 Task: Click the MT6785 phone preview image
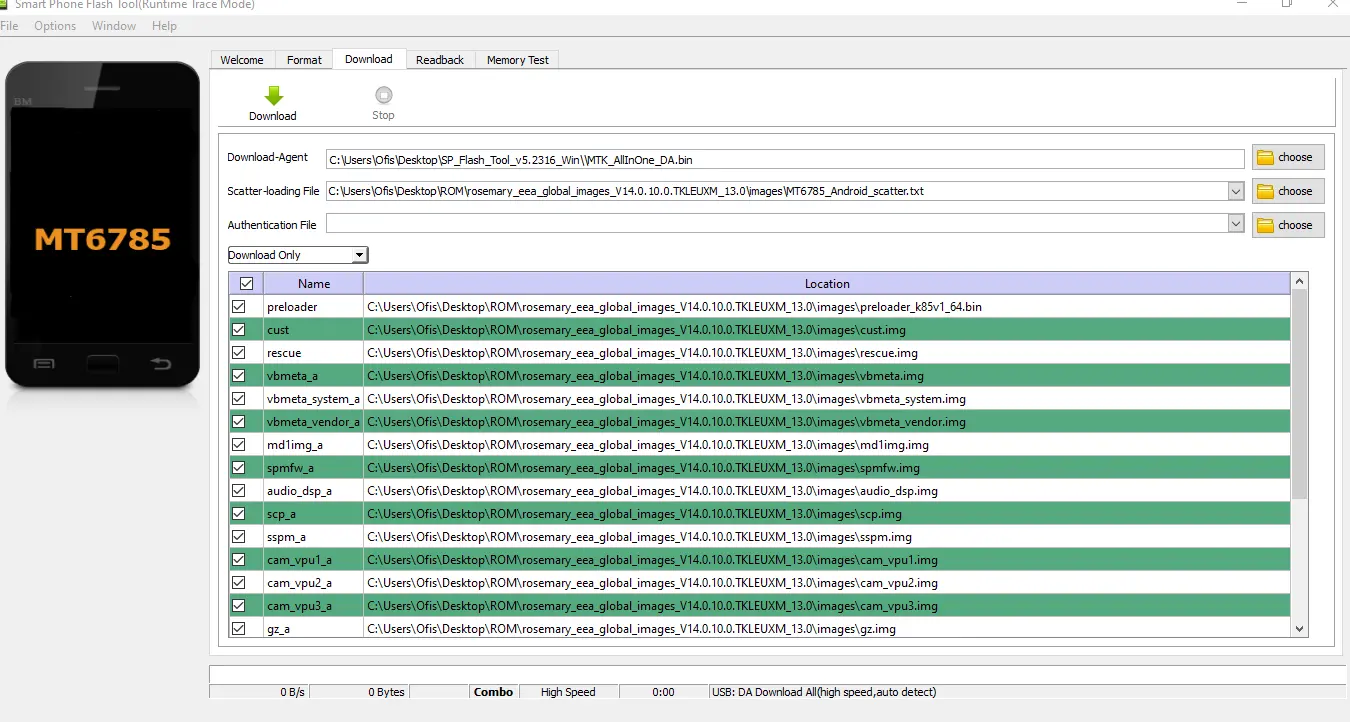102,225
